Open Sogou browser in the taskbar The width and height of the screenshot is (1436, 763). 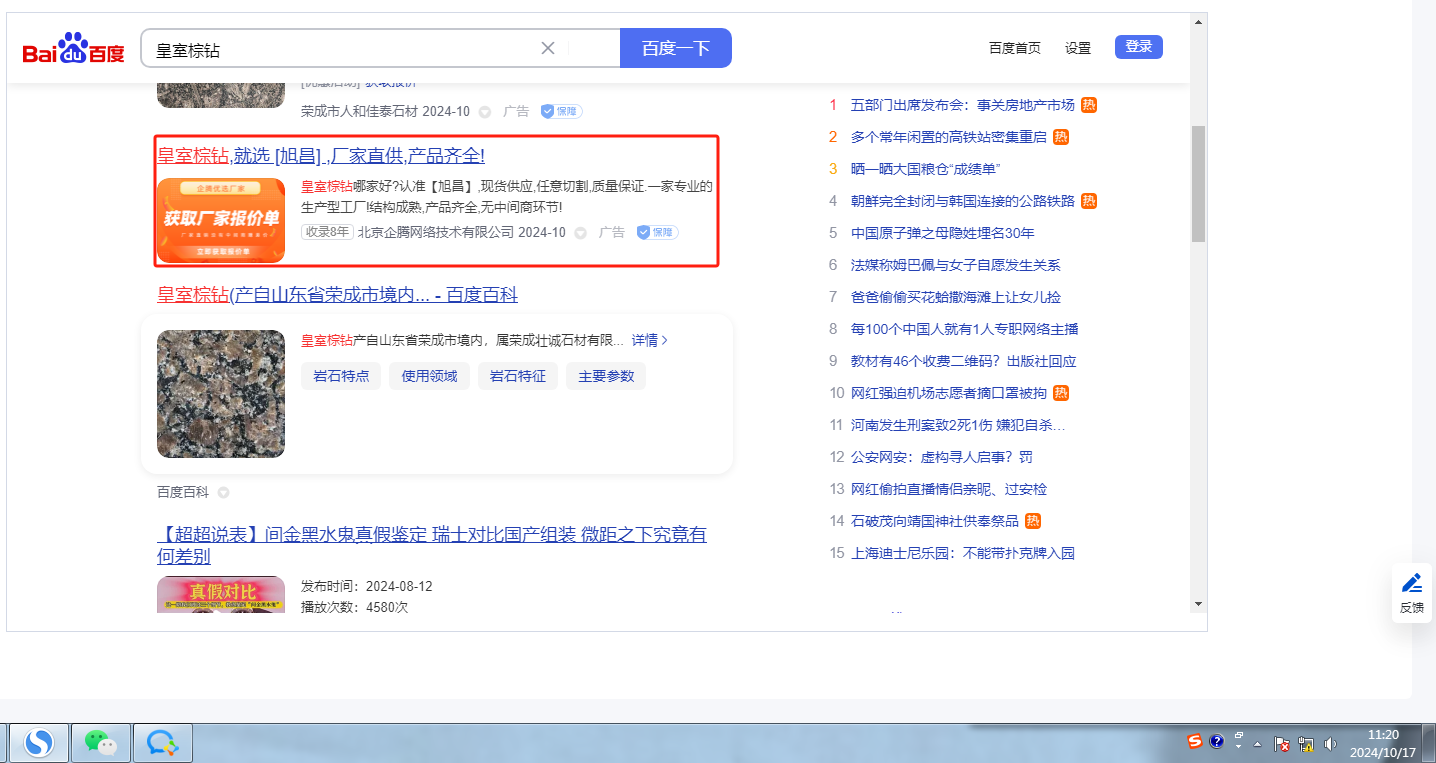(x=39, y=742)
